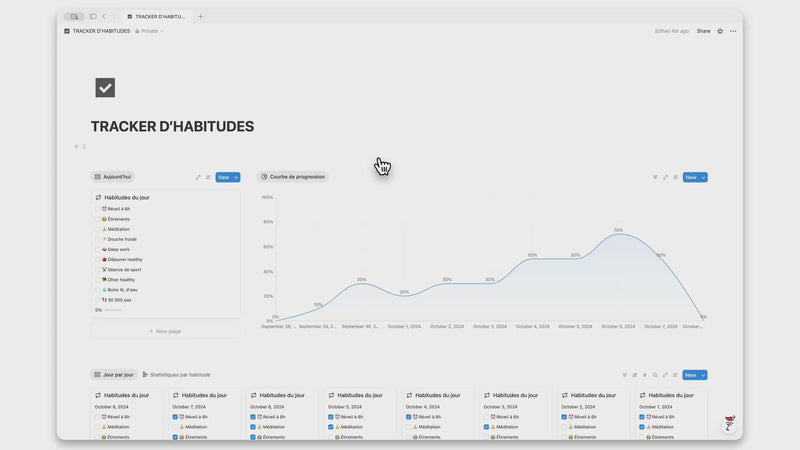Viewport: 800px width, 450px height.
Task: Open the search icon in the bottom database toolbar
Action: coord(655,375)
